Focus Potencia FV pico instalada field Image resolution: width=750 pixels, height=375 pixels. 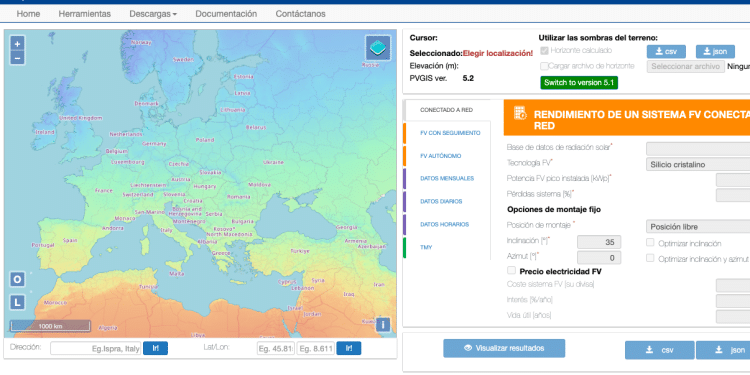[x=733, y=180]
